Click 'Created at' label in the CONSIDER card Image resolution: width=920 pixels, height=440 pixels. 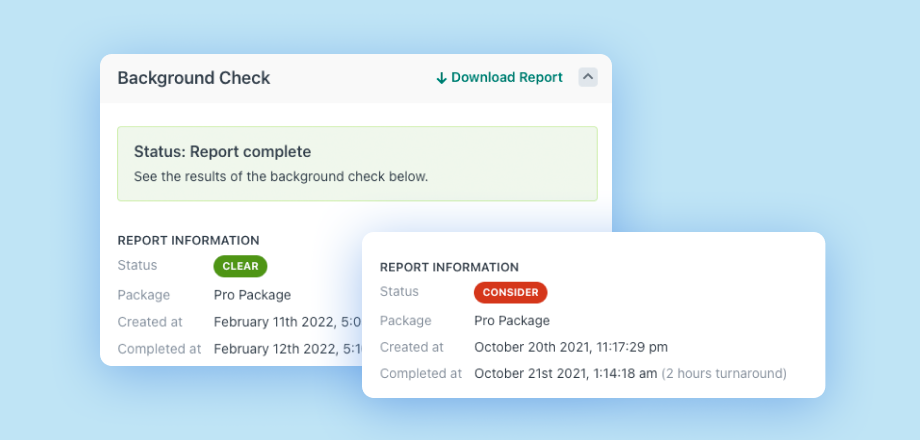click(412, 347)
